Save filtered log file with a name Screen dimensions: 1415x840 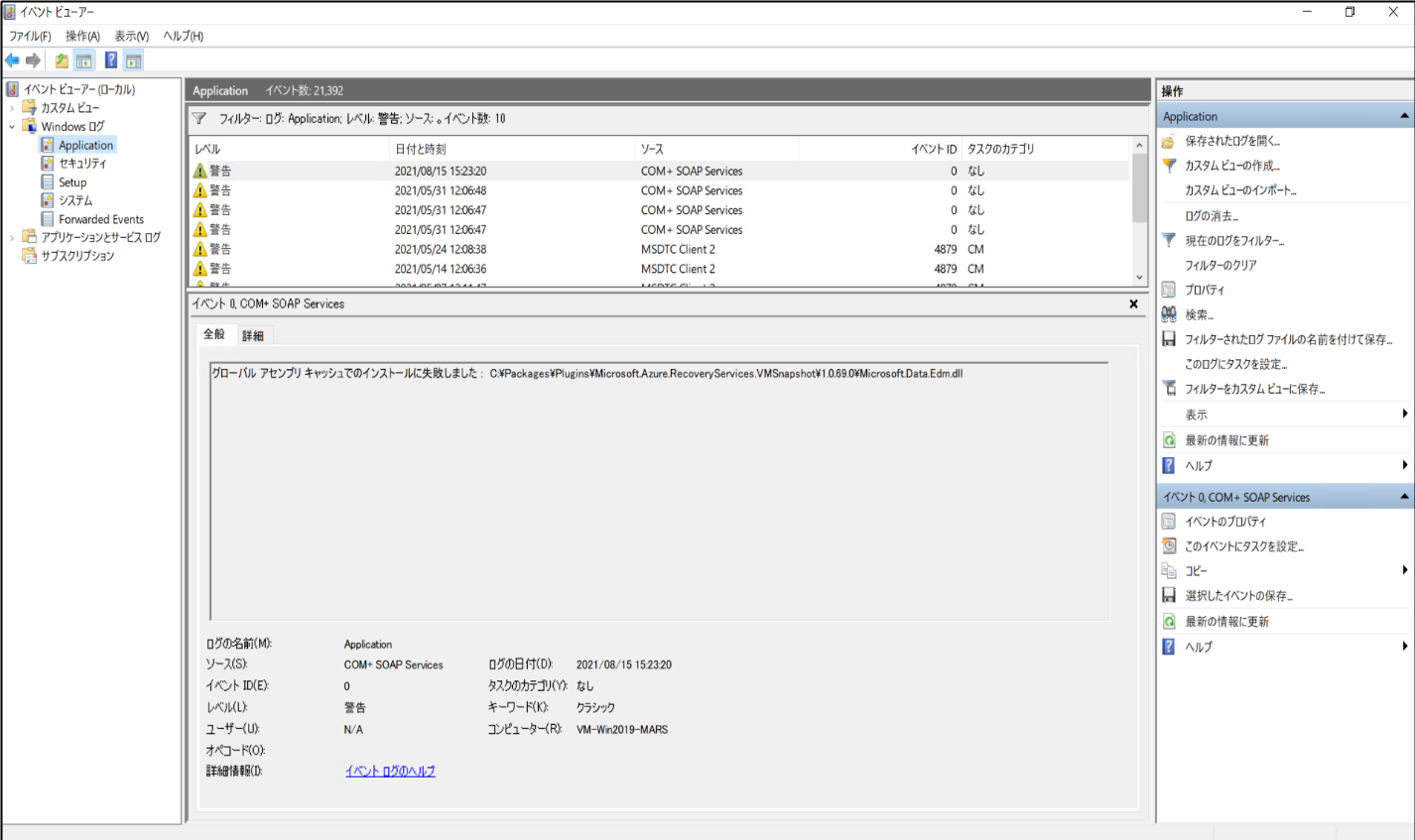[x=1288, y=339]
